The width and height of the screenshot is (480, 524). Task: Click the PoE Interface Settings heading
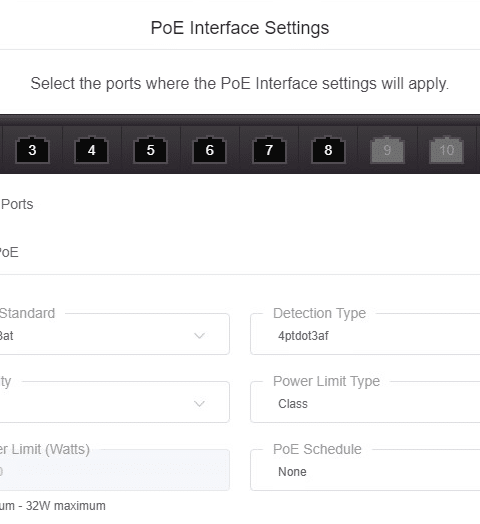[x=240, y=28]
